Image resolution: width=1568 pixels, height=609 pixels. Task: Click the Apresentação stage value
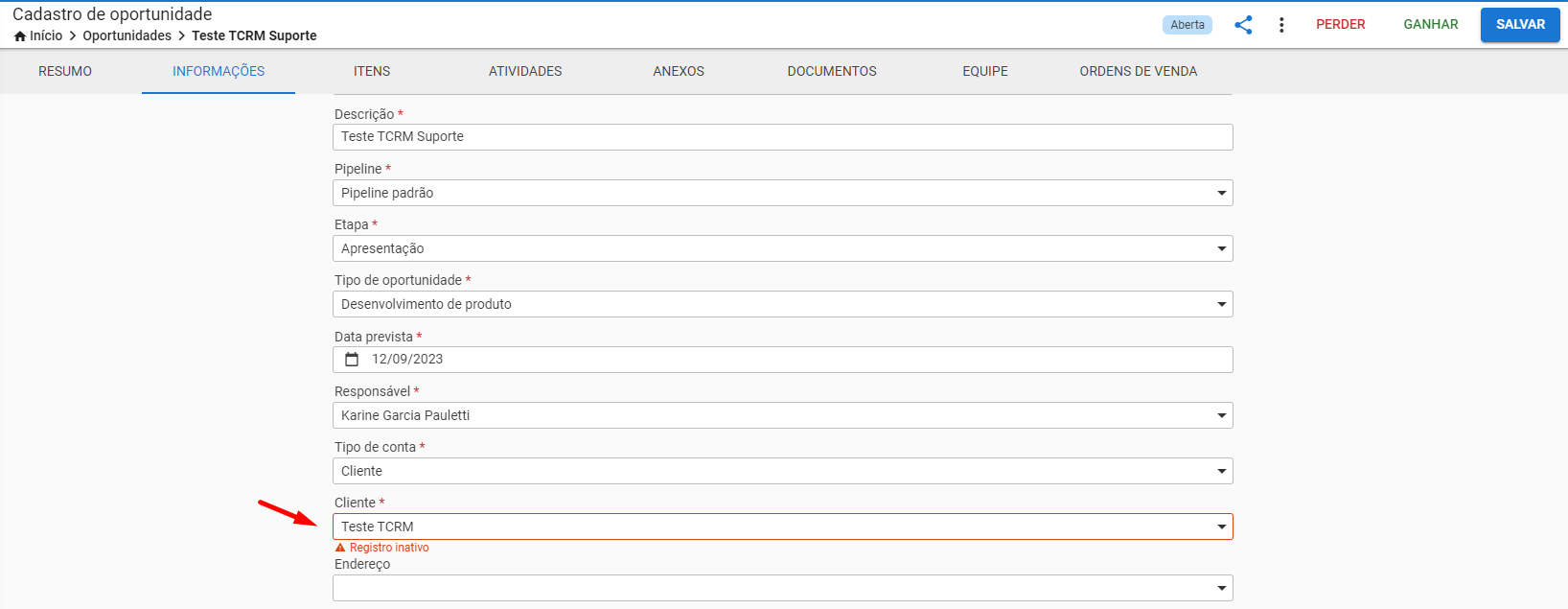point(382,248)
